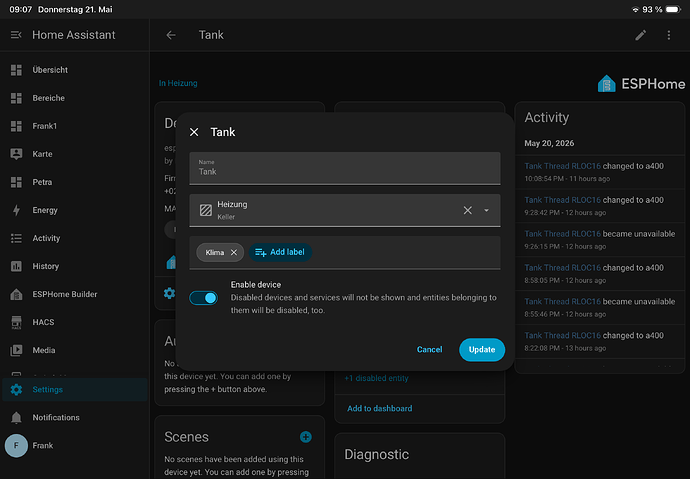This screenshot has width=690, height=479.
Task: Click the Wi-Fi icon in status bar
Action: pyautogui.click(x=635, y=9)
